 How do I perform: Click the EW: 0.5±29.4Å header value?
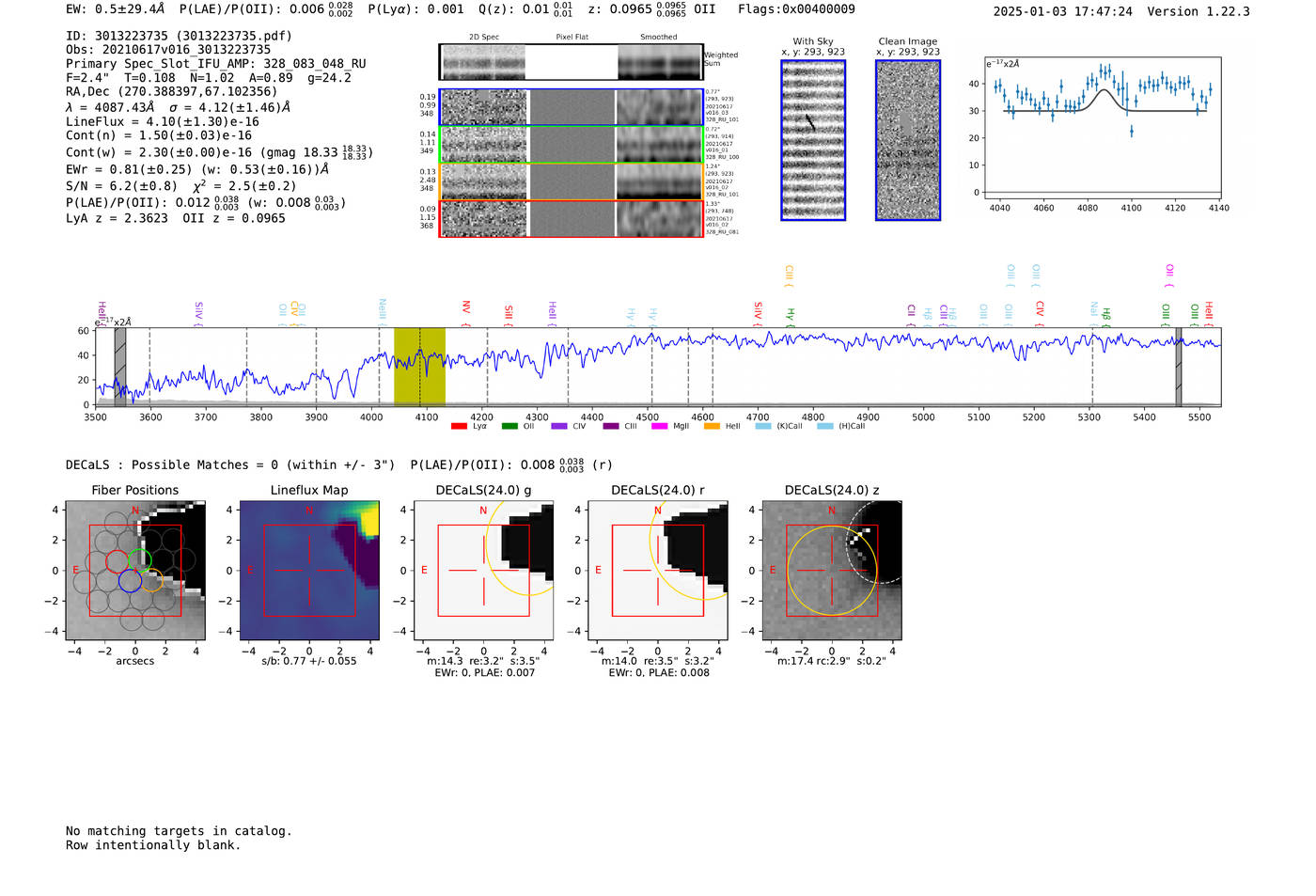[x=115, y=9]
